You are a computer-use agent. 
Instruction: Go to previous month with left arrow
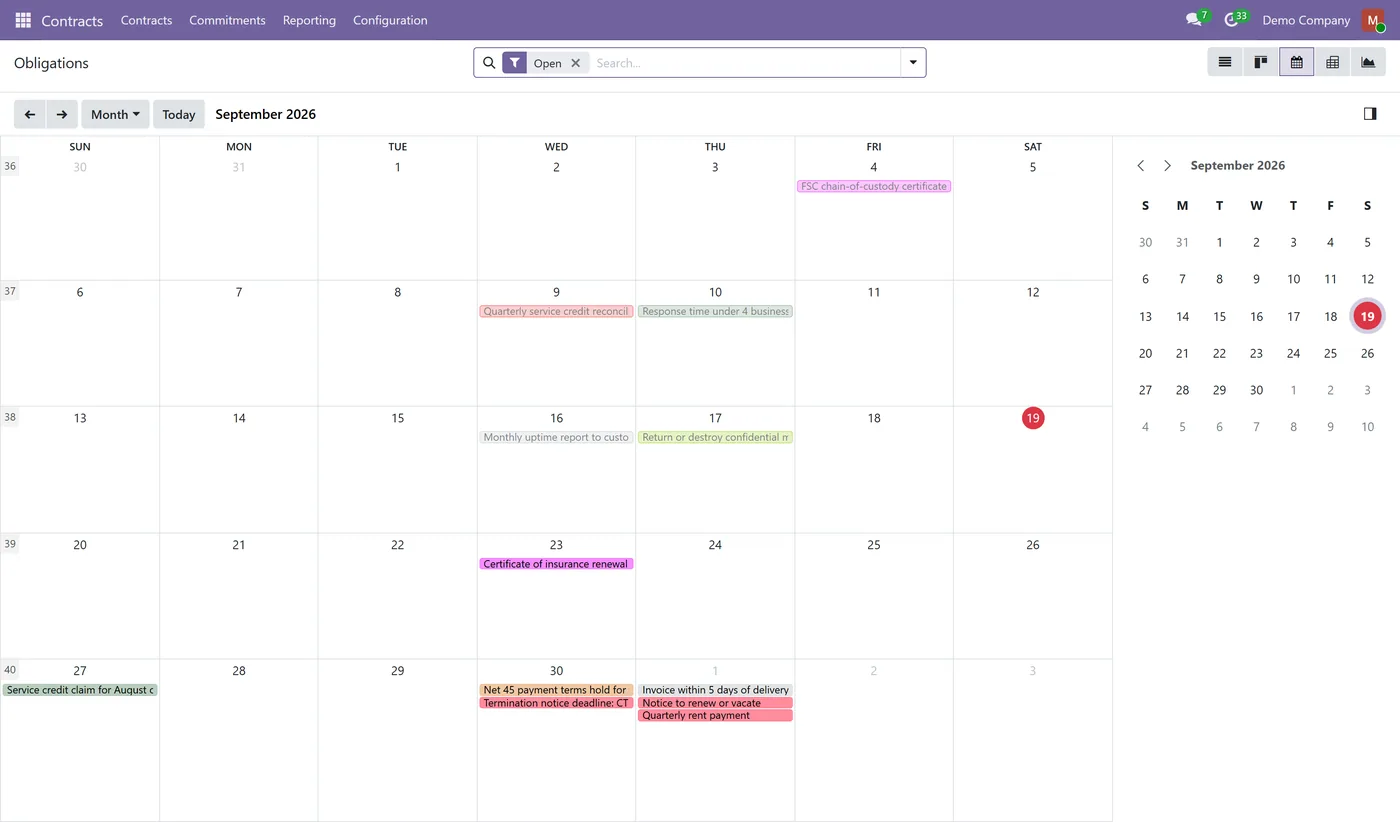[30, 114]
